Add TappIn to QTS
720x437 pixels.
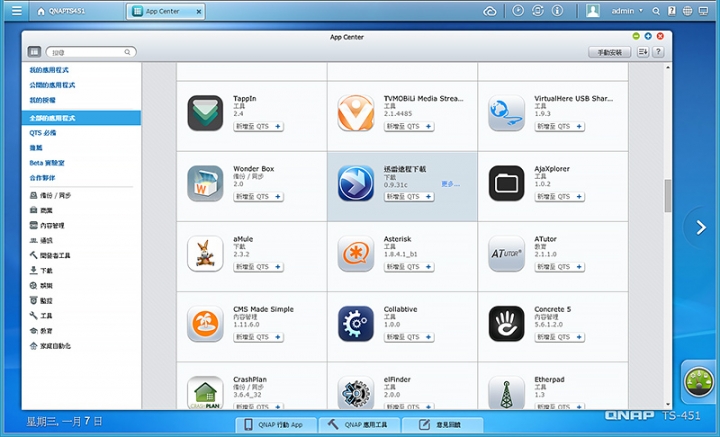258,126
